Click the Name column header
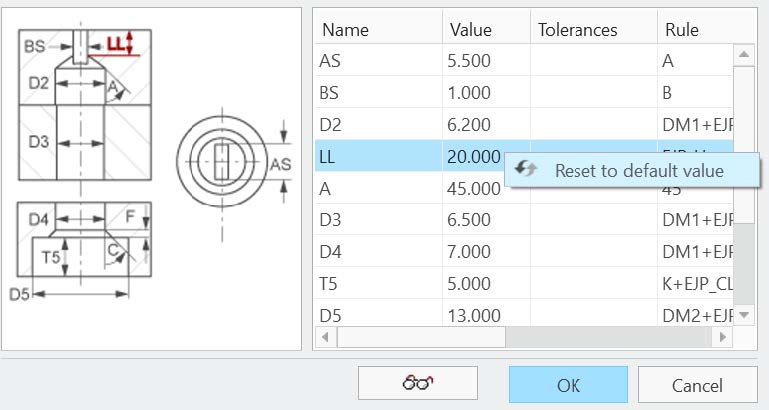The image size is (769, 410). [x=345, y=30]
